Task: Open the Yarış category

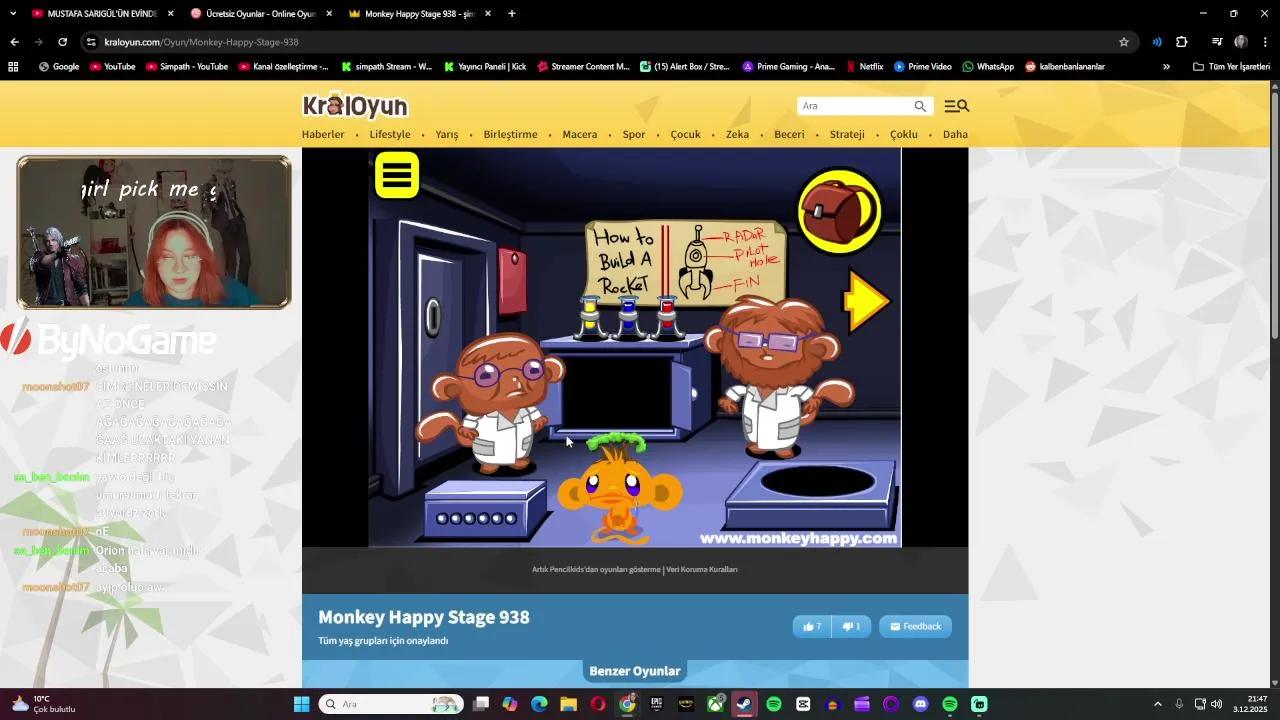Action: point(446,134)
